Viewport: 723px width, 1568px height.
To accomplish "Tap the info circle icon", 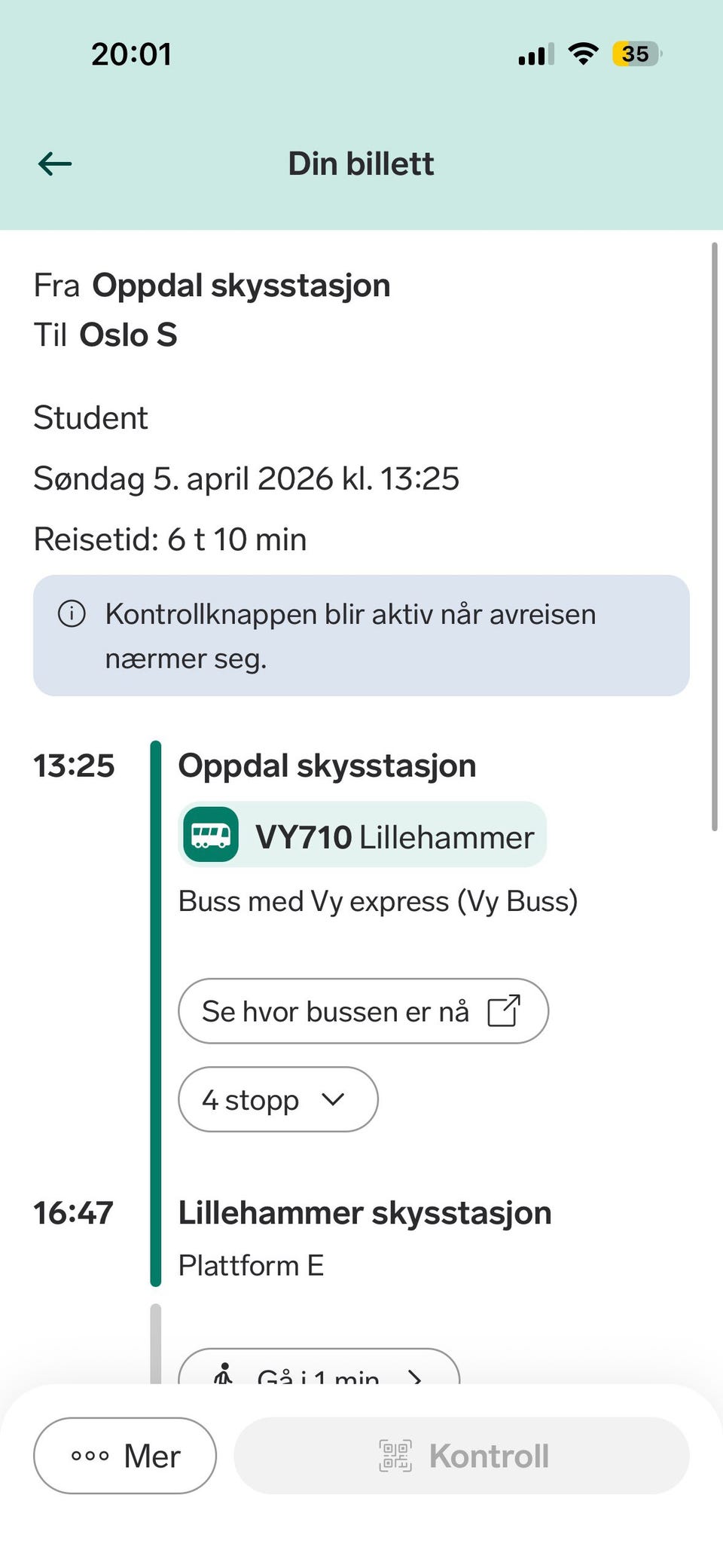I will click(72, 613).
